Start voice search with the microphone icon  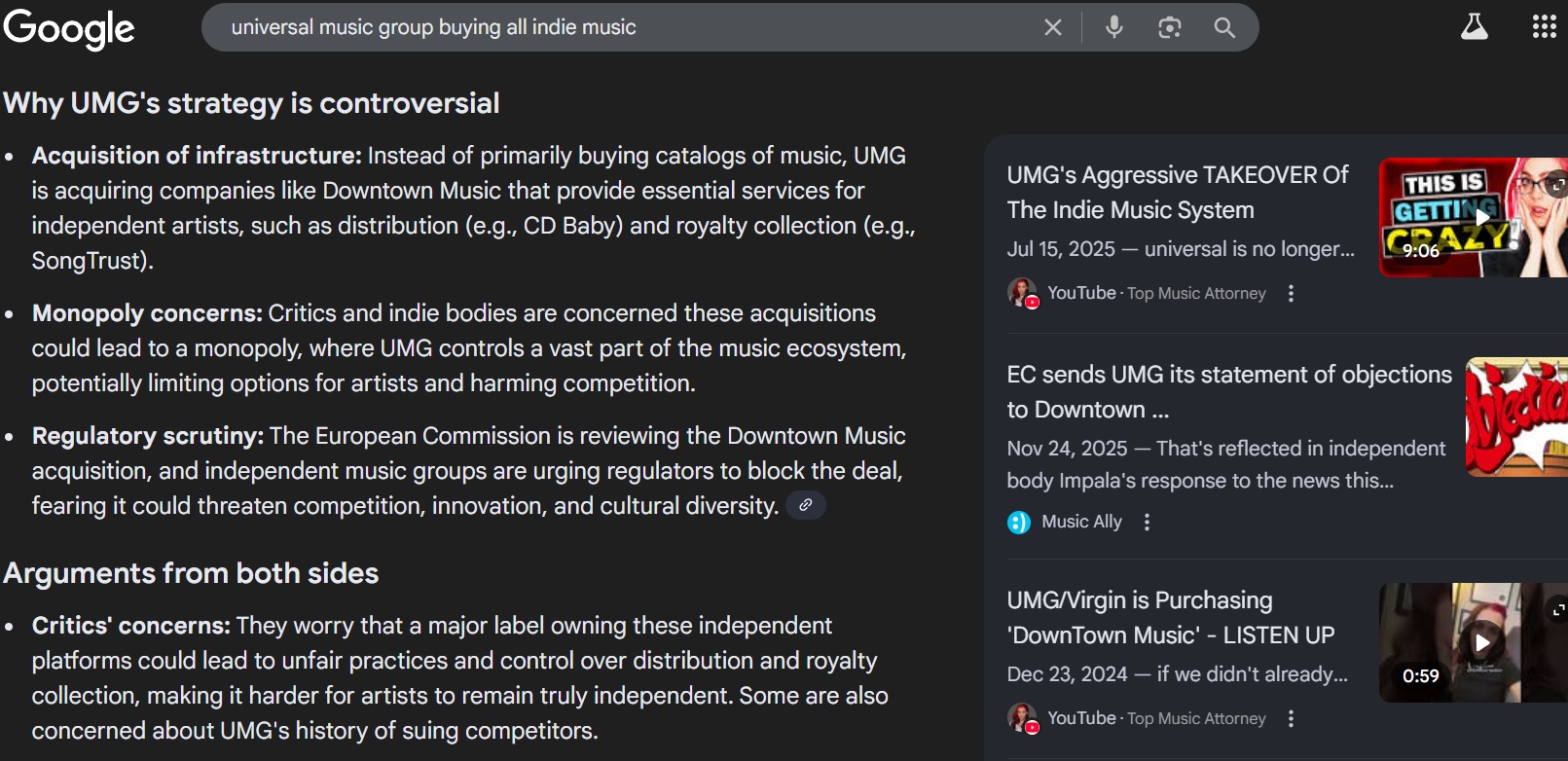[1114, 27]
